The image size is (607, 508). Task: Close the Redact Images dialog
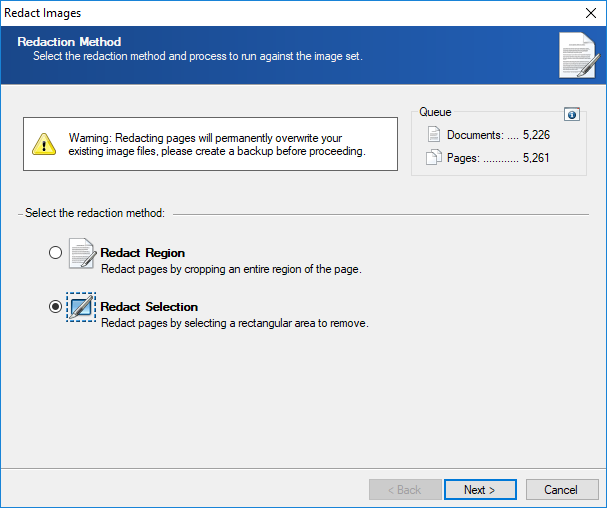point(588,13)
